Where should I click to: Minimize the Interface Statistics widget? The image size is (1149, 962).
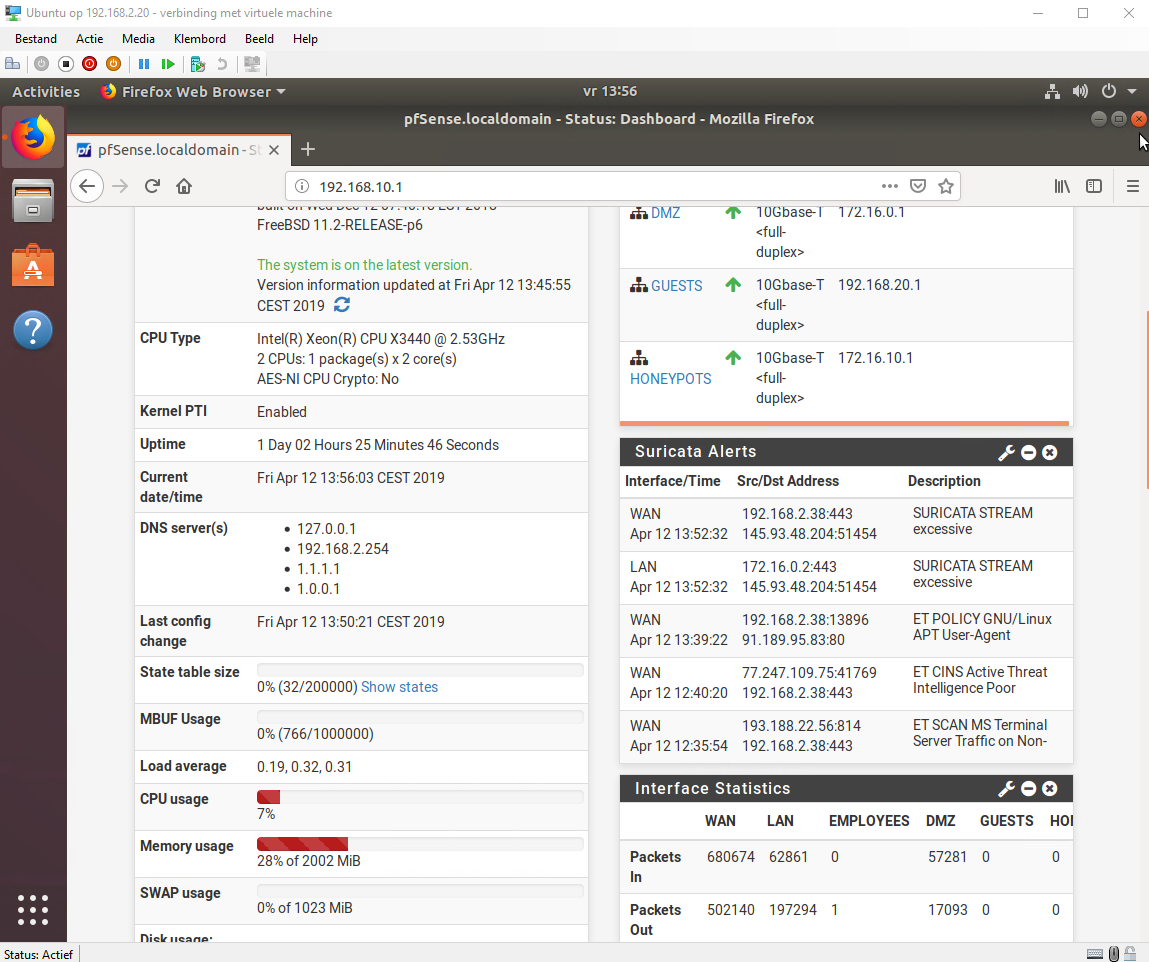tap(1028, 790)
